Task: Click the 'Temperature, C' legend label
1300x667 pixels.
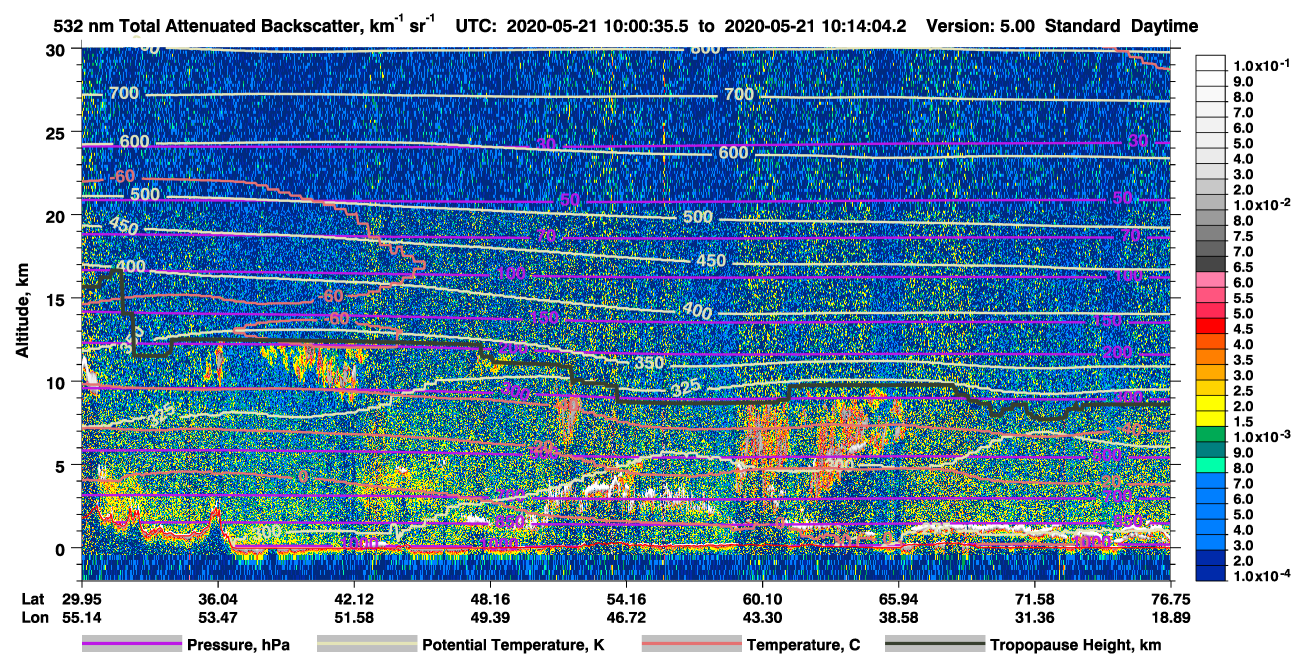Action: [x=803, y=645]
